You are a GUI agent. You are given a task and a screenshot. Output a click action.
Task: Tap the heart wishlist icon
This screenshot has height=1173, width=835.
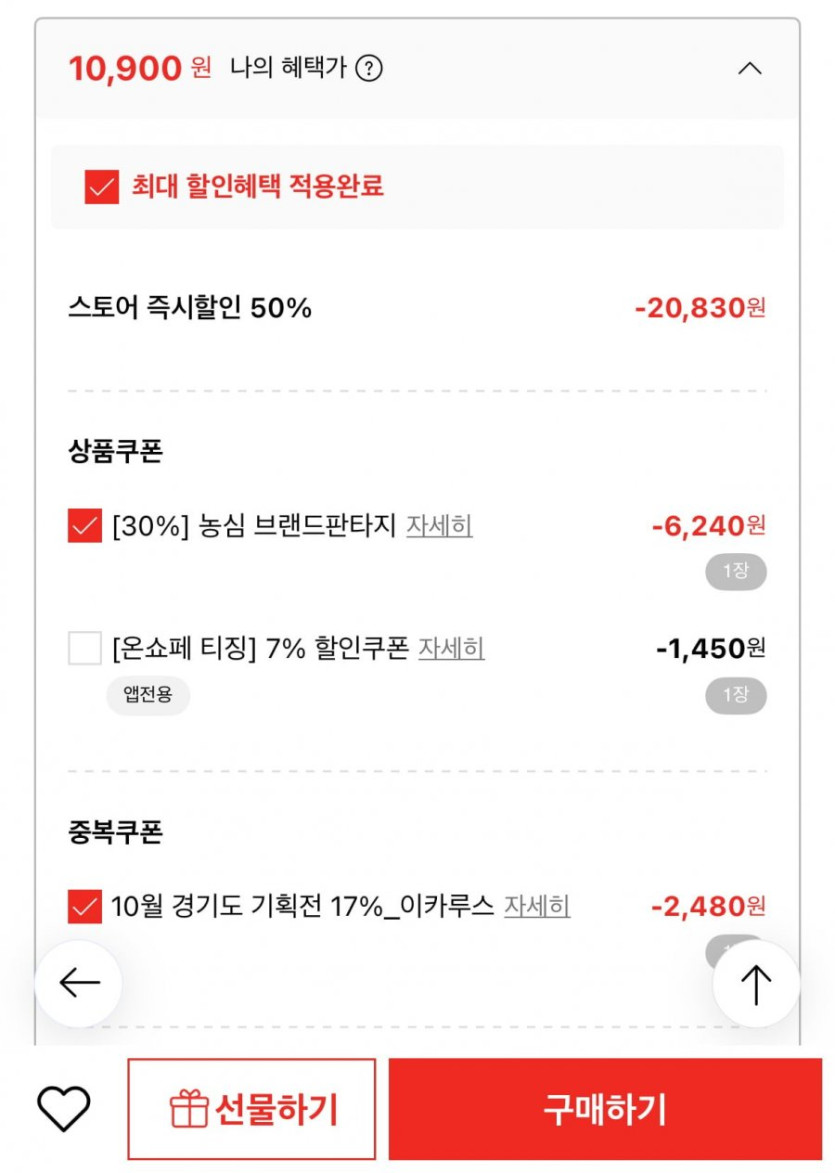pyautogui.click(x=64, y=1108)
